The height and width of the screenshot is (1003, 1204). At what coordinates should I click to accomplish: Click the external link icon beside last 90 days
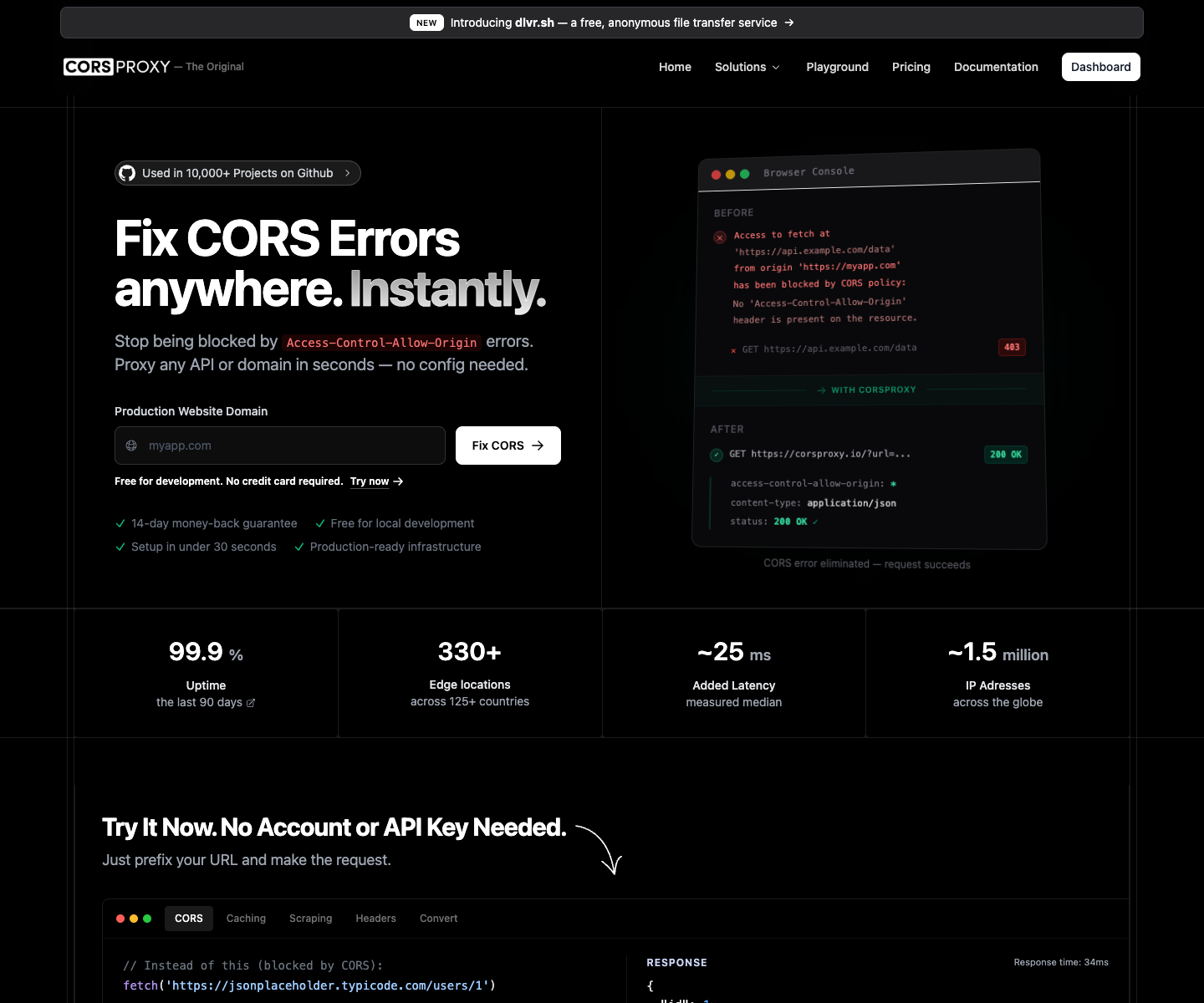[251, 703]
